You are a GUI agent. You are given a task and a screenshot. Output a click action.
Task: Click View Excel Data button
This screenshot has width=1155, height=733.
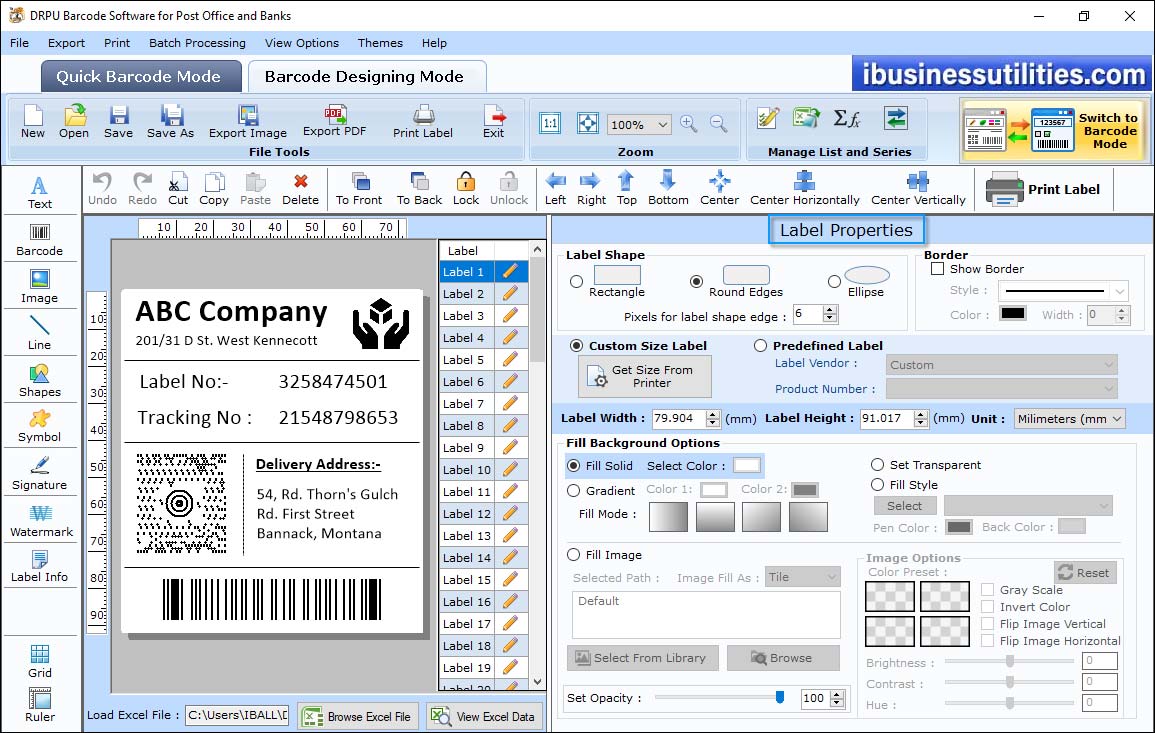point(485,716)
